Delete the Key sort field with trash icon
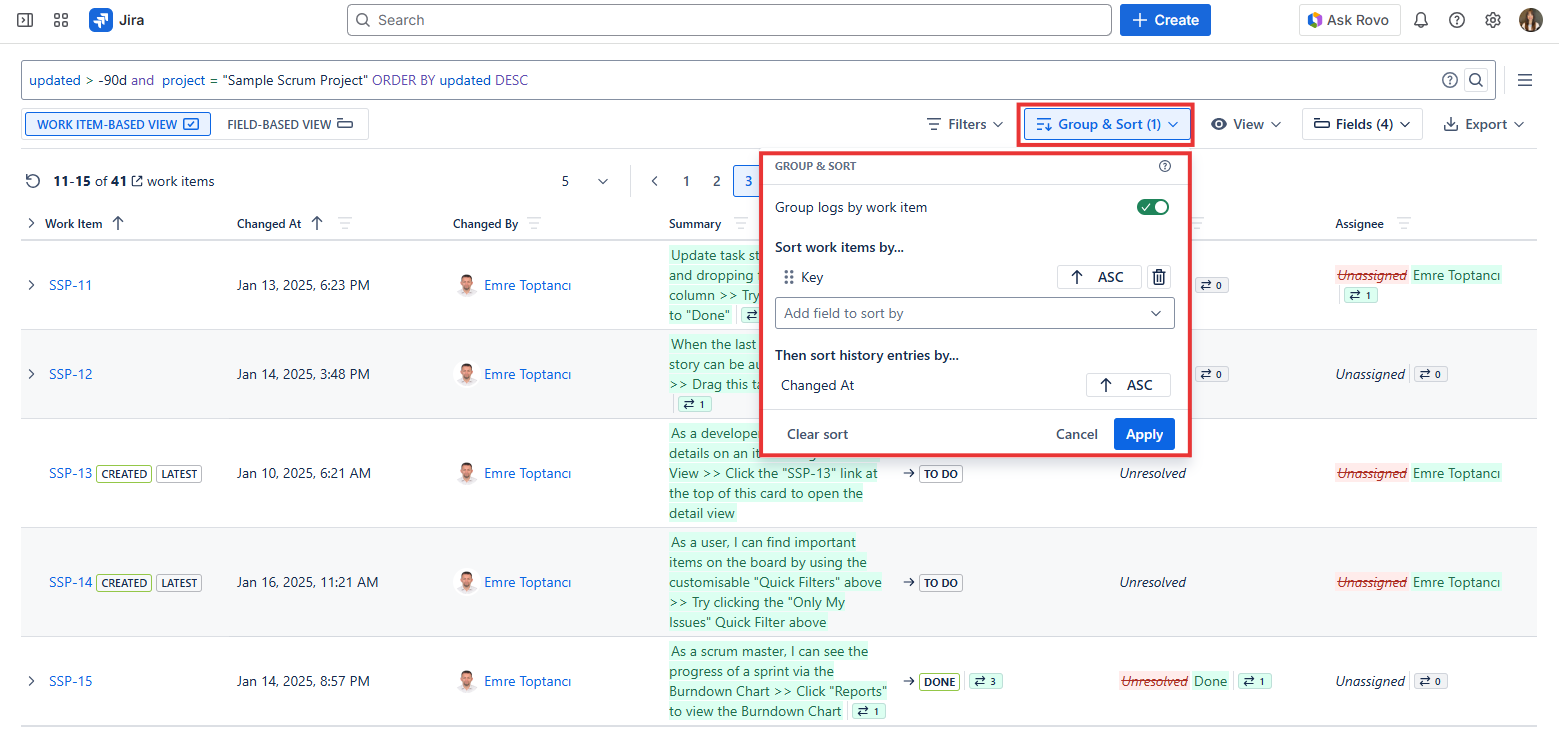Screen dimensions: 1559x752 pos(1158,277)
